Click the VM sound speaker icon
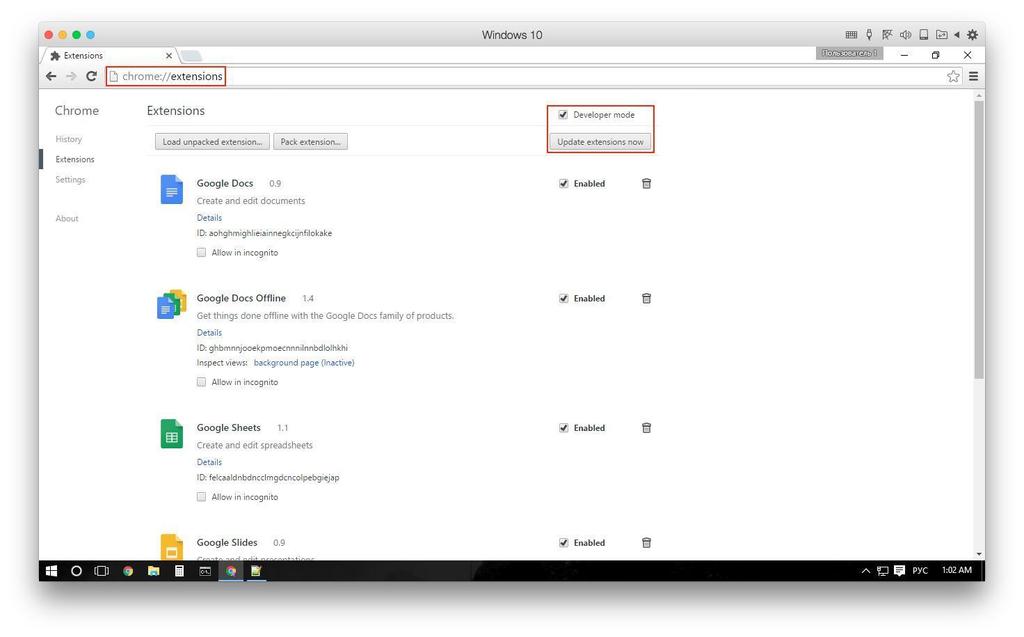This screenshot has width=1024, height=637. pos(905,35)
